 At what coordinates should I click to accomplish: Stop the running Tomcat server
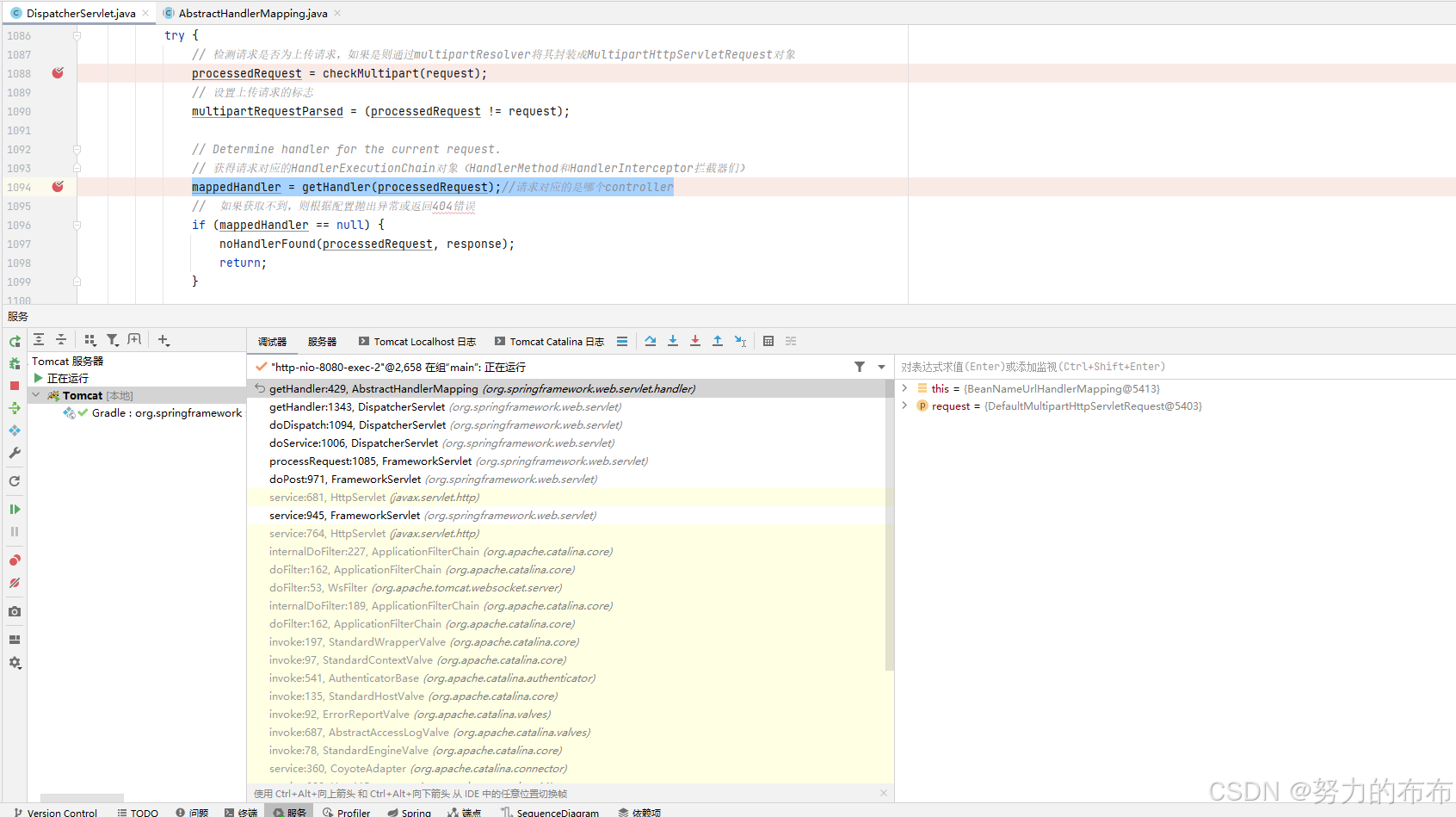15,386
